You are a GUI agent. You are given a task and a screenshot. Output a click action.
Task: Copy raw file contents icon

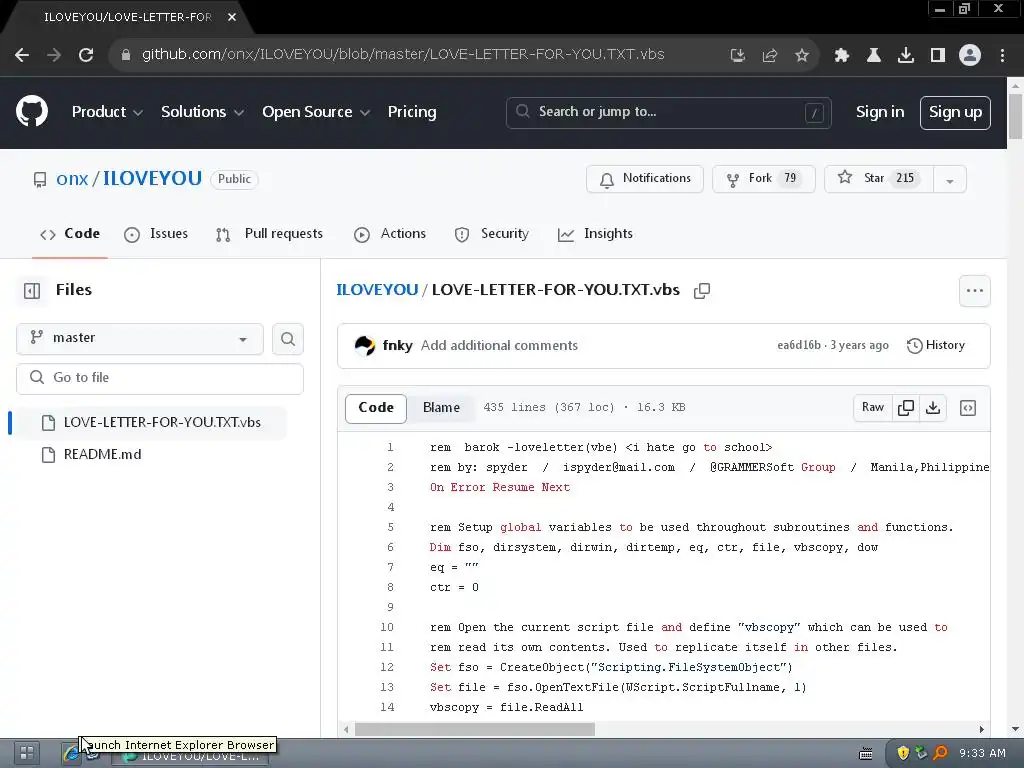(906, 408)
